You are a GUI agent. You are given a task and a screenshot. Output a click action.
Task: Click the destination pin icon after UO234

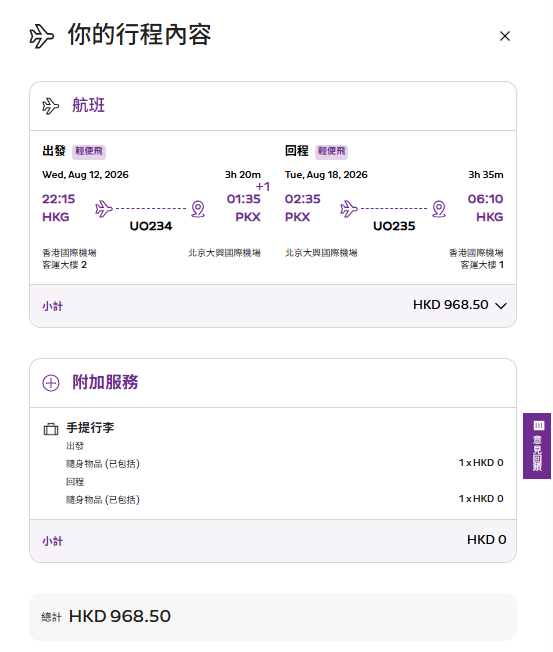tap(198, 209)
